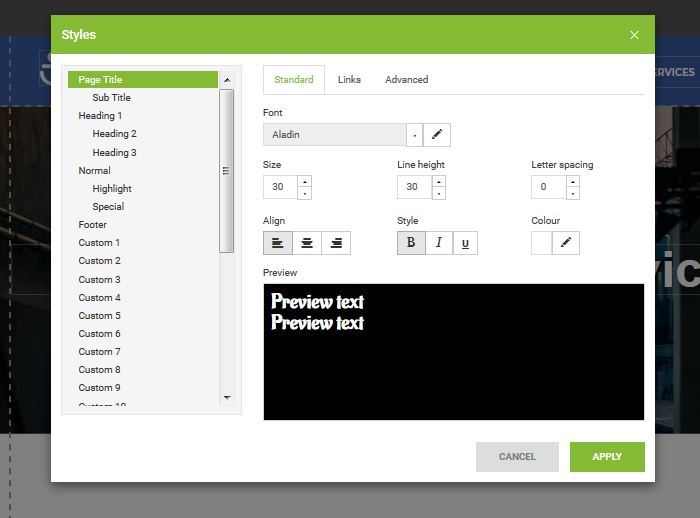Increase the font size with the up arrow
Image resolution: width=700 pixels, height=518 pixels.
point(304,181)
